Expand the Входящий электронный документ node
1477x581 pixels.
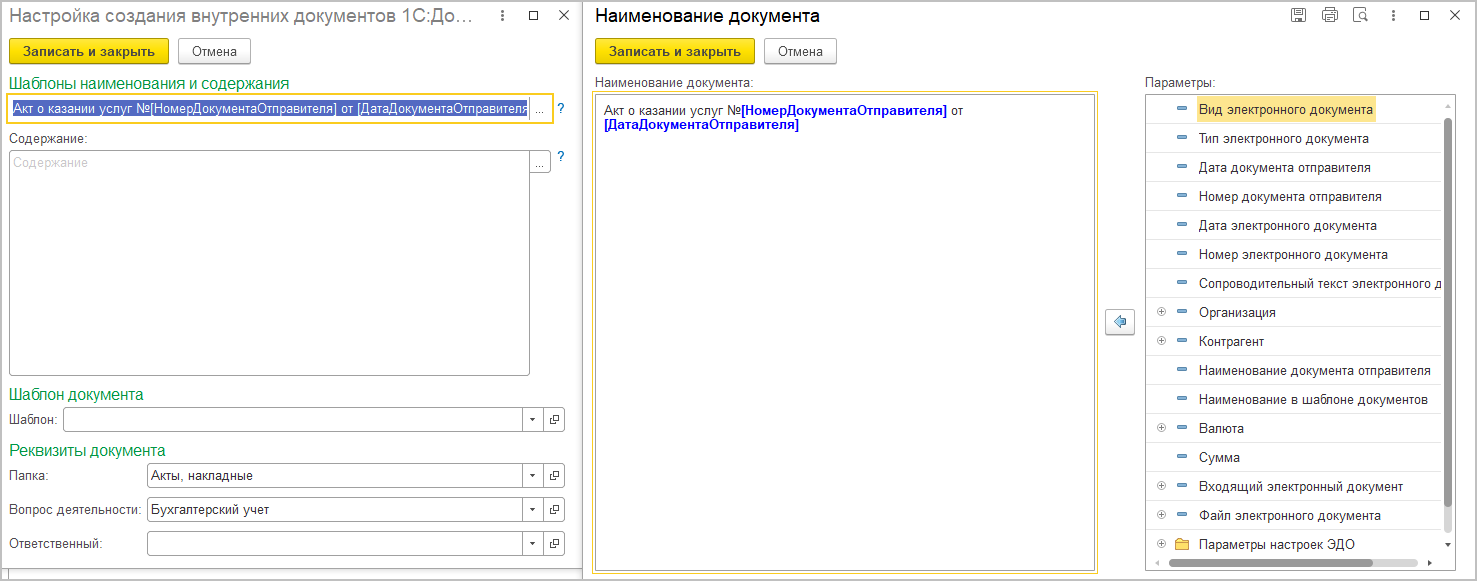(x=1161, y=486)
